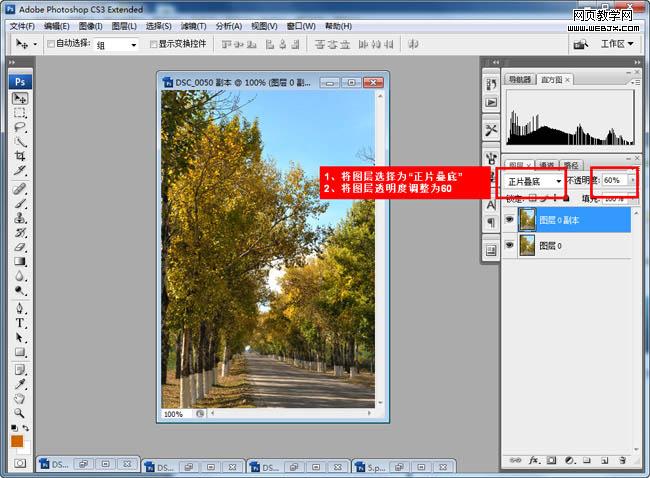Screen dimensions: 650x478
Task: Open the 滤镜(T) menu
Action: click(x=194, y=26)
